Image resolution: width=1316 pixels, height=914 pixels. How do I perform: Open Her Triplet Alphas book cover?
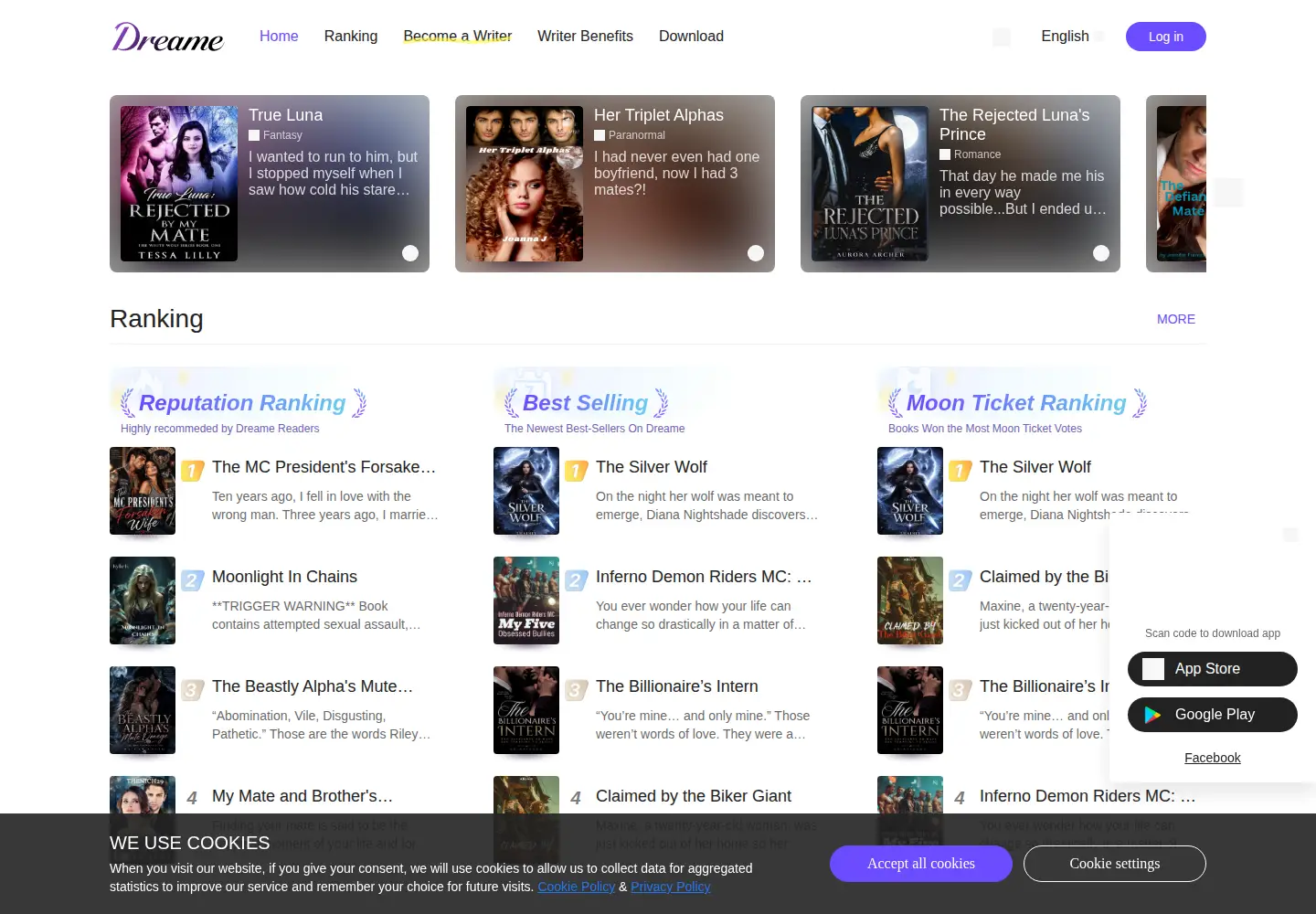[x=525, y=184]
